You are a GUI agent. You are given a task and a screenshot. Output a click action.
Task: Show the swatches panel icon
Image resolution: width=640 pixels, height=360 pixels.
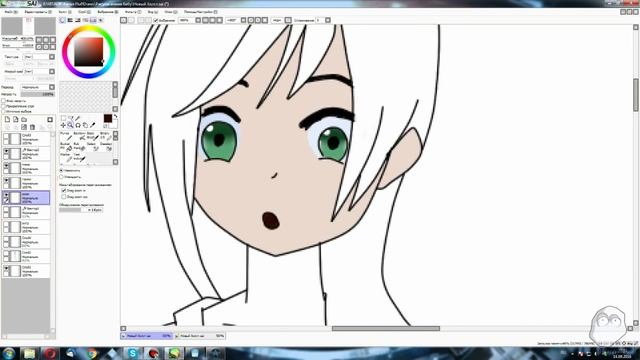coord(93,20)
